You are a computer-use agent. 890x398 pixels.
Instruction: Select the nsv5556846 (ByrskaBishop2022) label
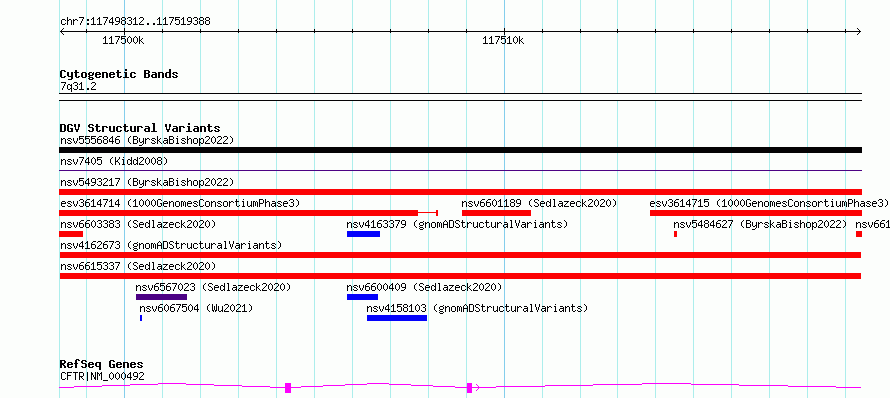click(x=147, y=140)
